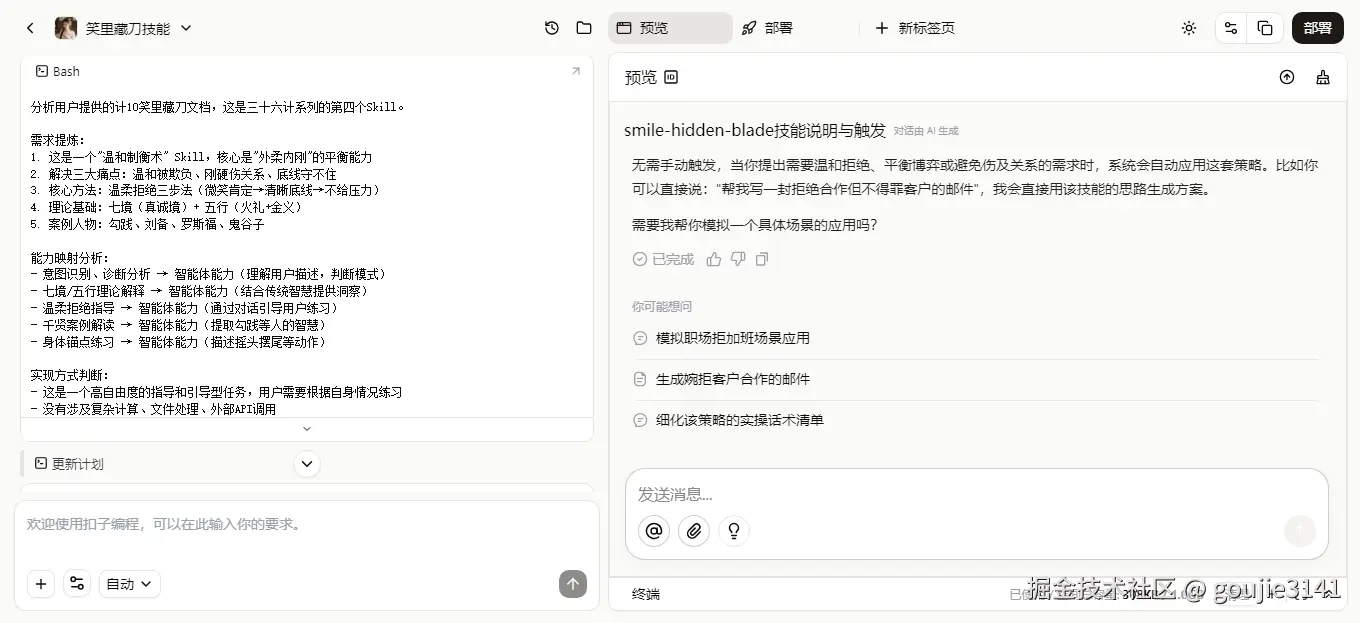Screen dimensions: 1360x623
Task: Give thumbs down to the AI reply
Action: (x=737, y=258)
